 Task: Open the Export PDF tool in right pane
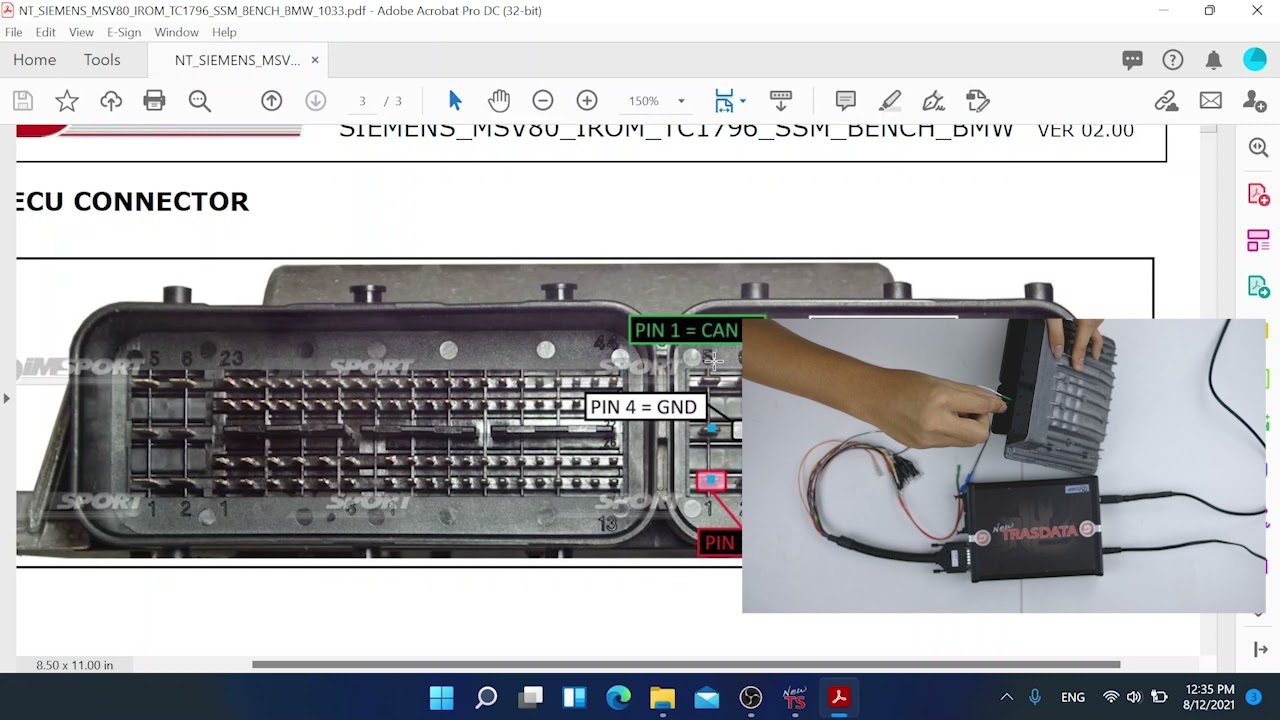(1258, 287)
